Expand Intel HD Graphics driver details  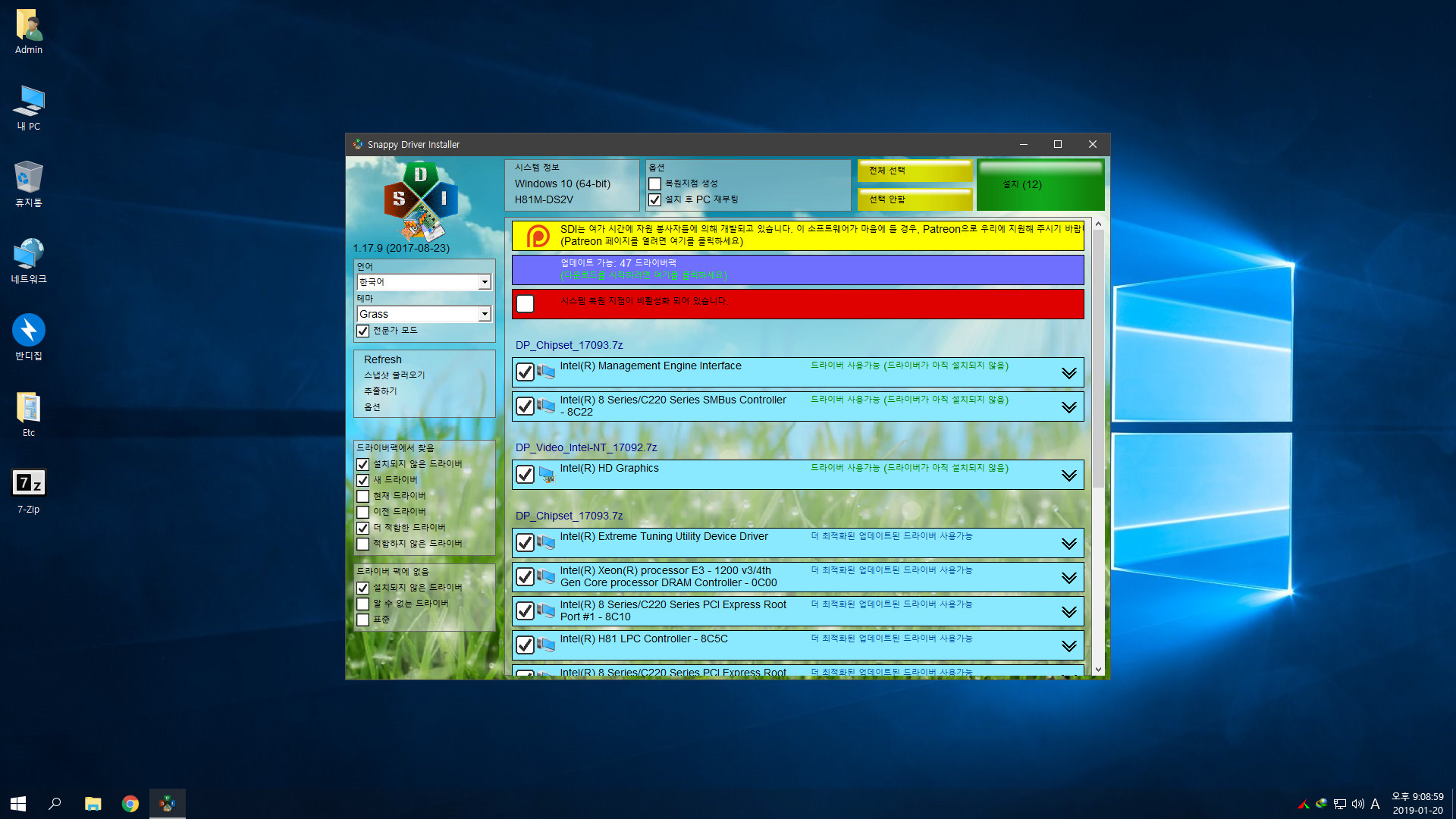pos(1069,475)
